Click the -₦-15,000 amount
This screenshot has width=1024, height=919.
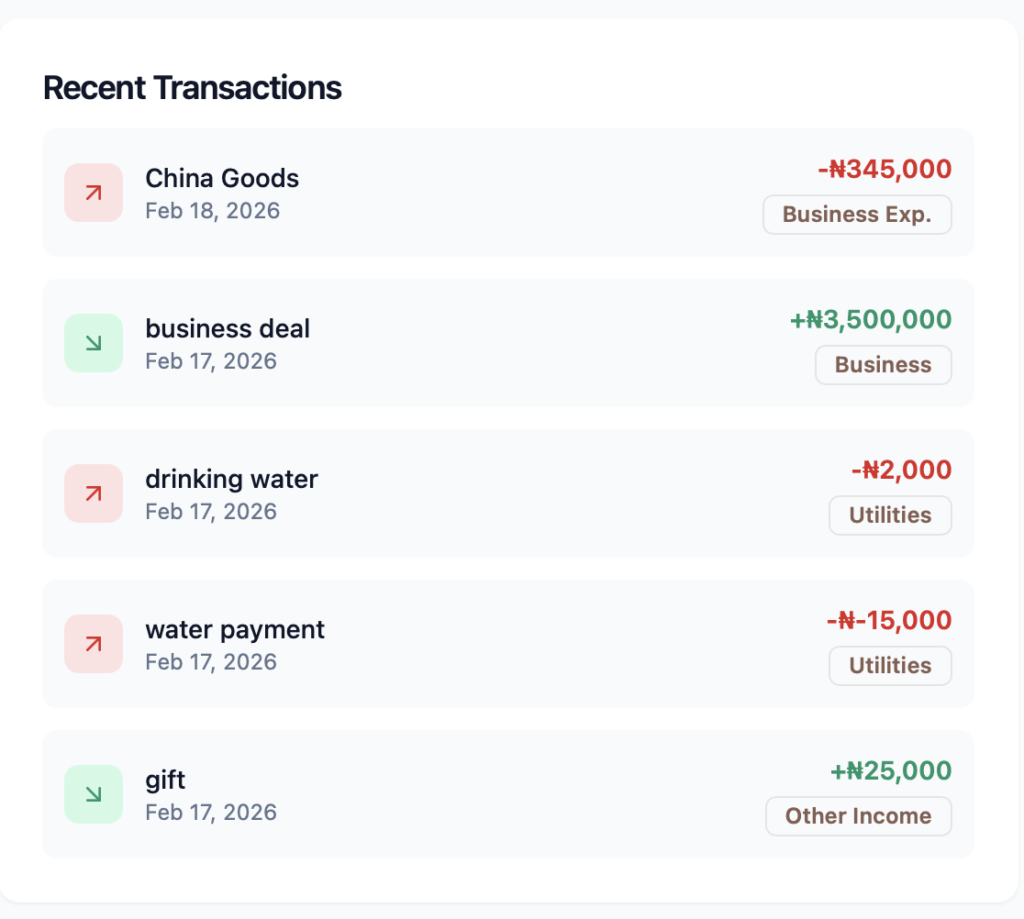889,620
